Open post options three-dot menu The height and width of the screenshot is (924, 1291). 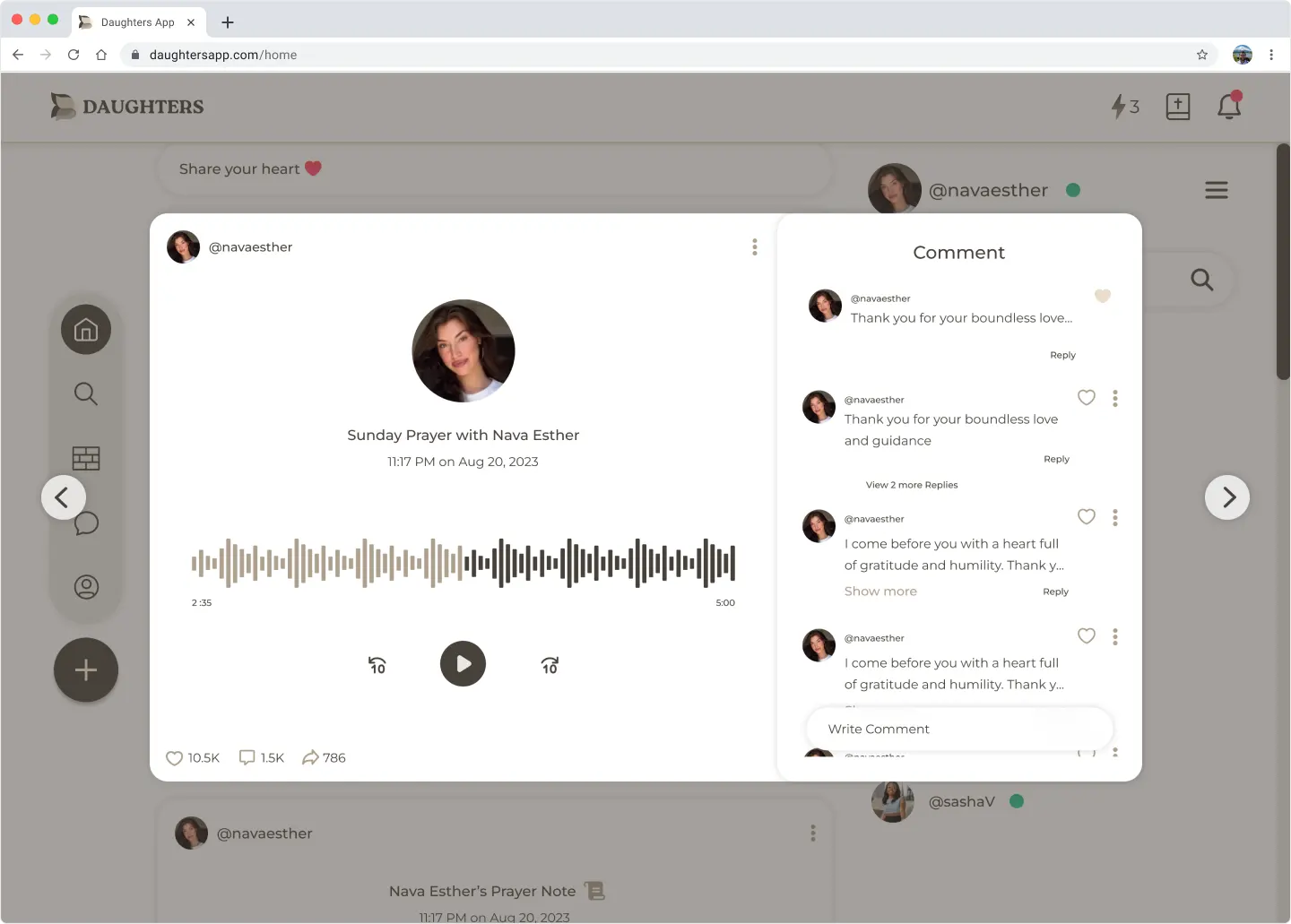[755, 247]
